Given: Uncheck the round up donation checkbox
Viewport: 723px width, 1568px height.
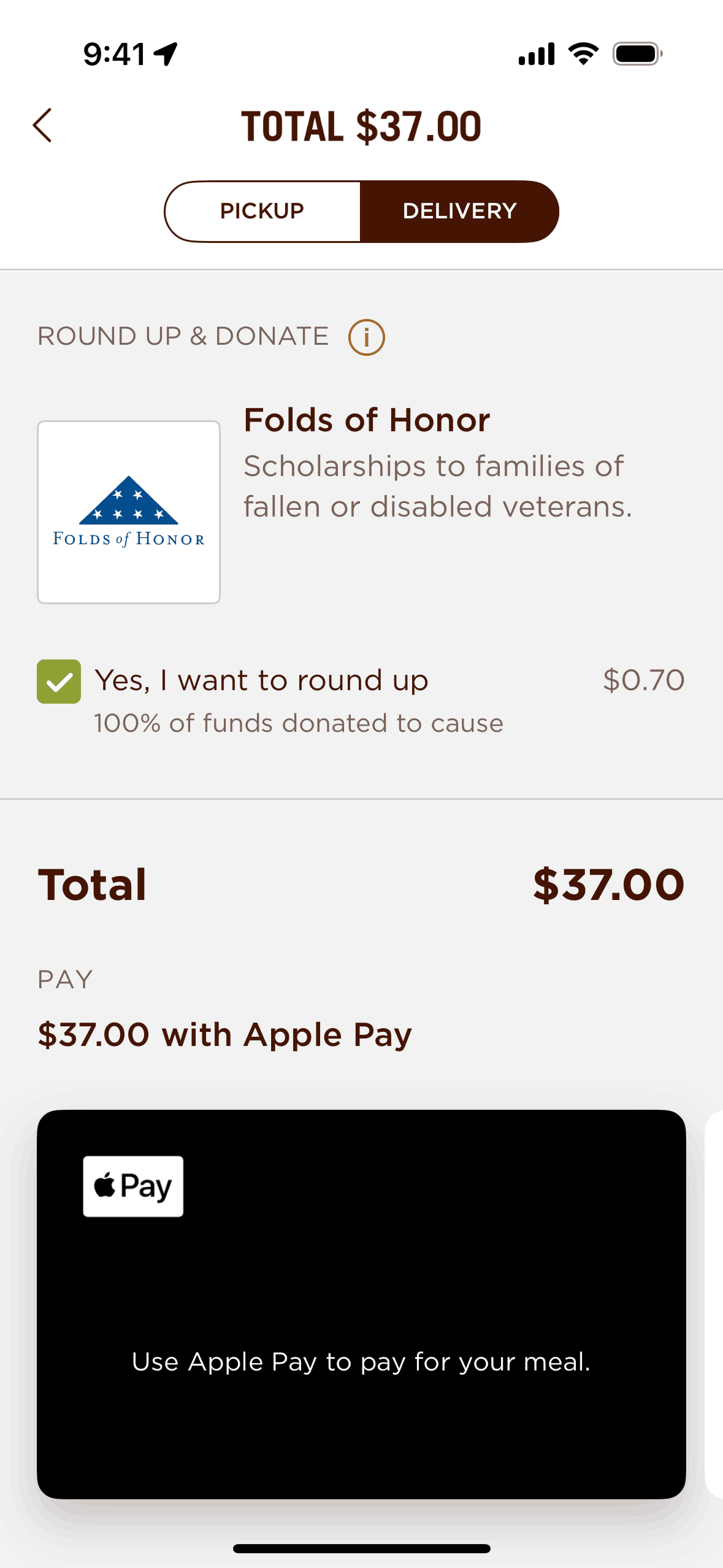Looking at the screenshot, I should (x=59, y=682).
